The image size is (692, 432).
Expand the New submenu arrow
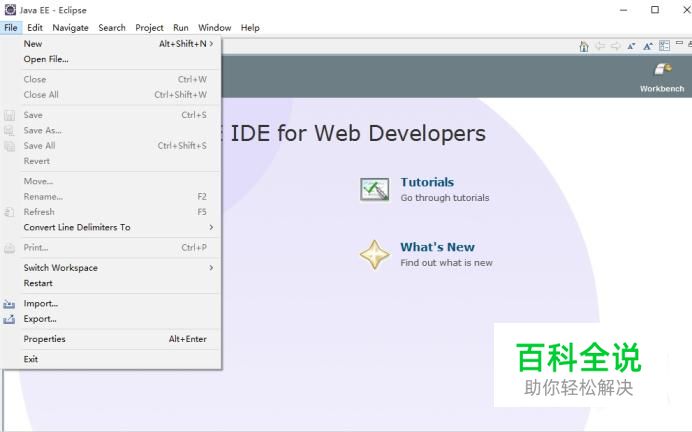coord(211,44)
